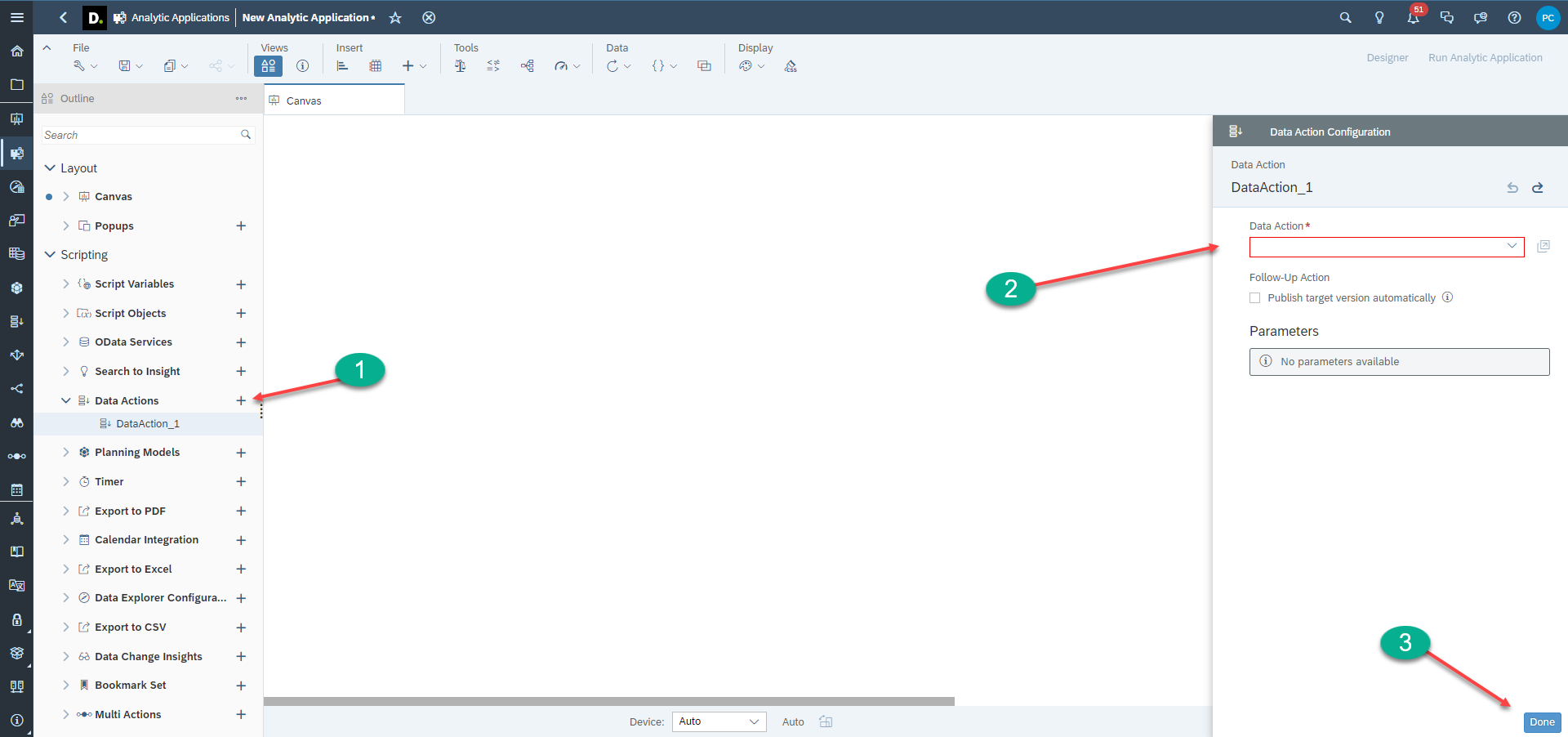
Task: Click the Done button
Action: tap(1541, 722)
